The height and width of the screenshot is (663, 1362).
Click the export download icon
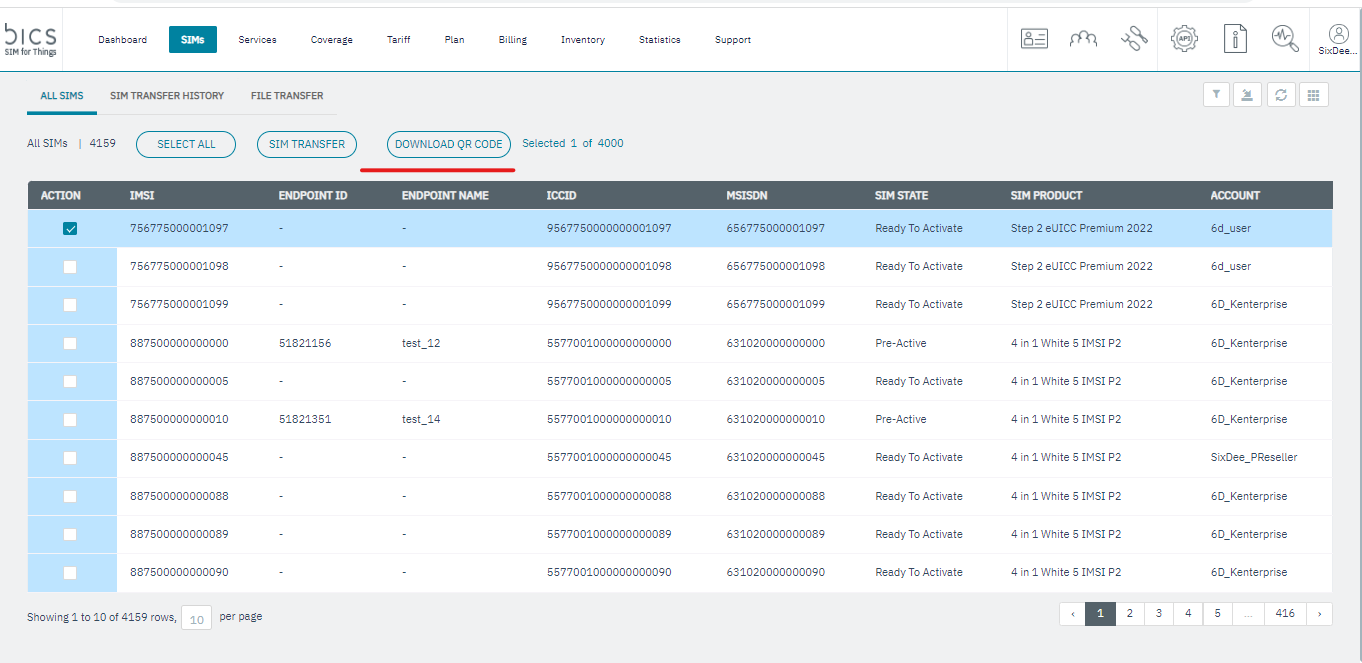tap(1247, 95)
